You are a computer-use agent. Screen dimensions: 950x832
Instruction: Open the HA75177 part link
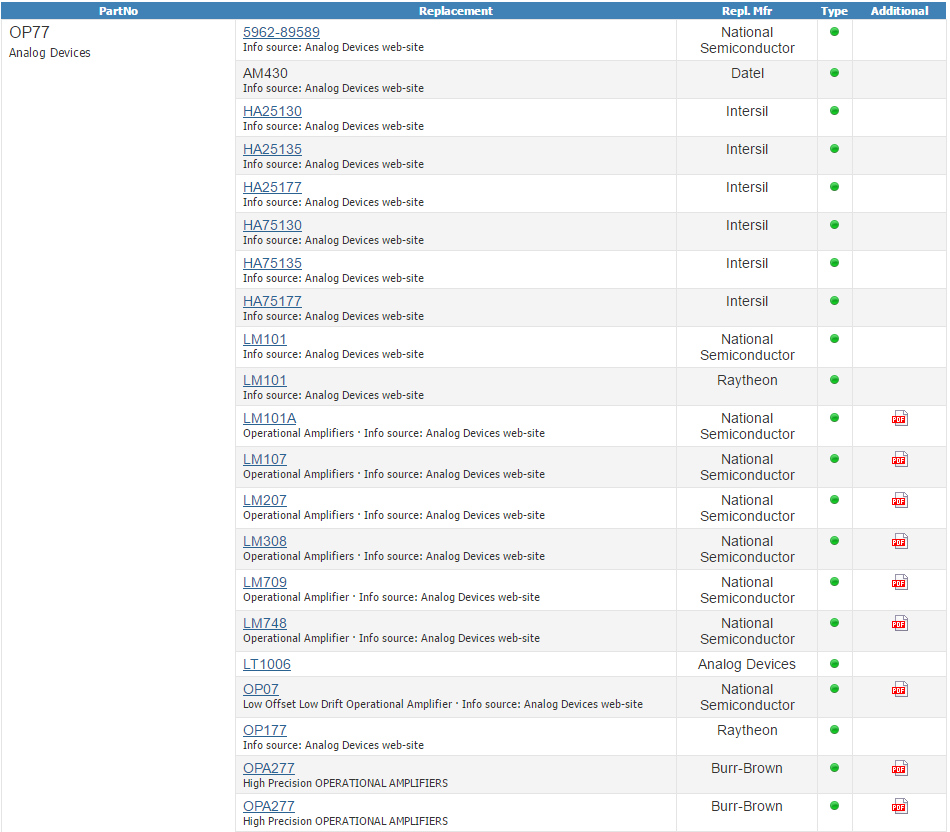[272, 301]
